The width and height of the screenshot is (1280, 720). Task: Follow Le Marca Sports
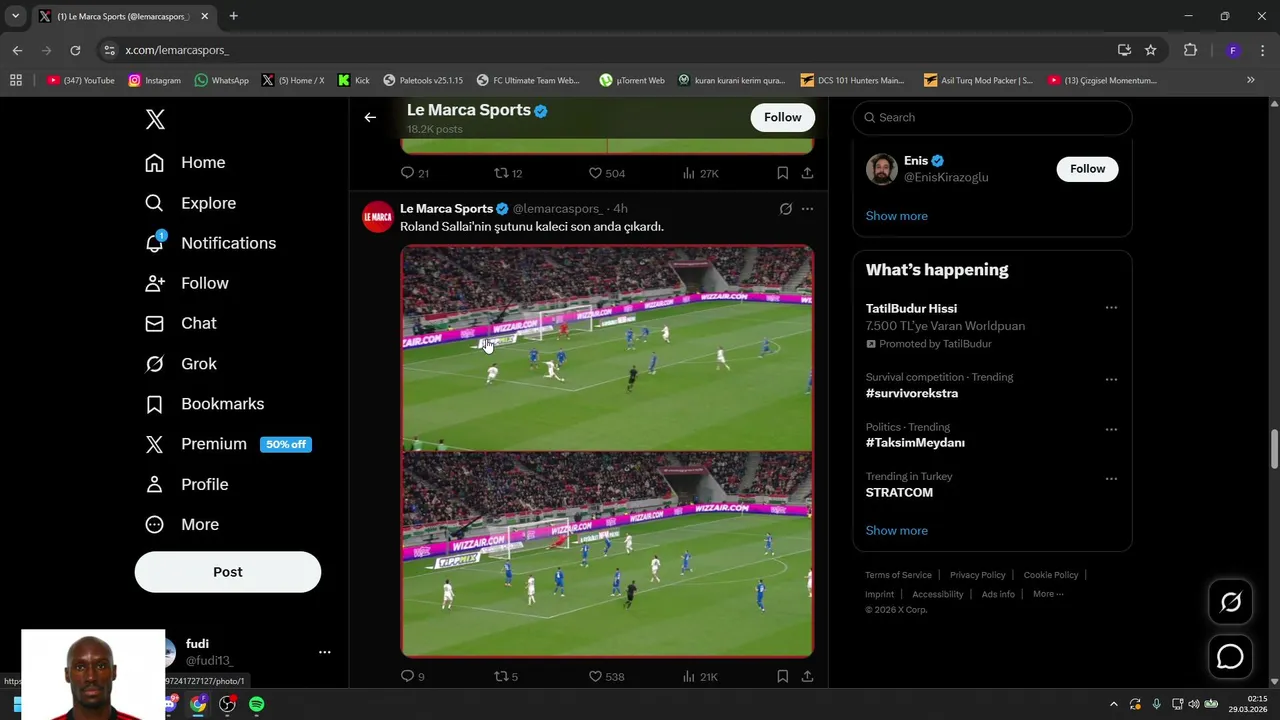pos(782,117)
